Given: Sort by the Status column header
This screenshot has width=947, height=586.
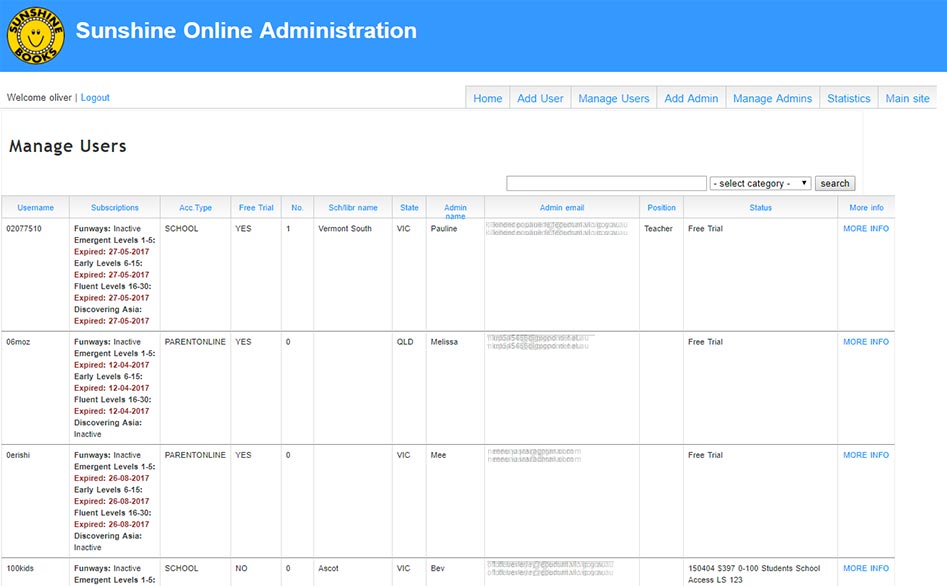Looking at the screenshot, I should pyautogui.click(x=760, y=207).
